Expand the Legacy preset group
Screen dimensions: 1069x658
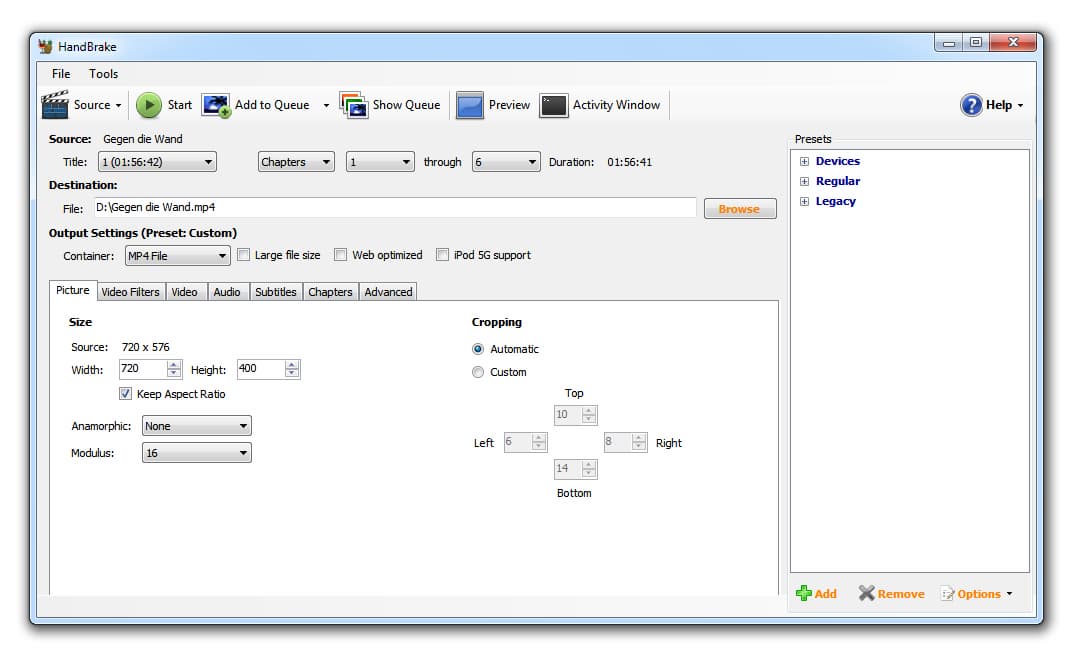pos(804,202)
